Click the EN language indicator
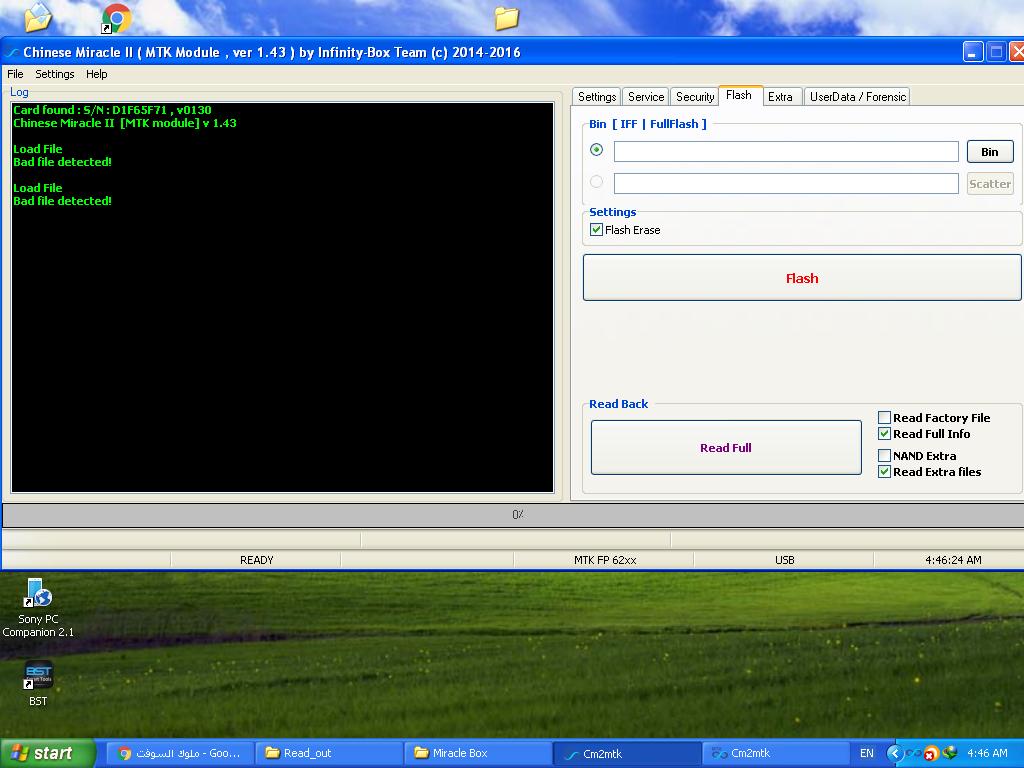The width and height of the screenshot is (1024, 768). point(867,753)
